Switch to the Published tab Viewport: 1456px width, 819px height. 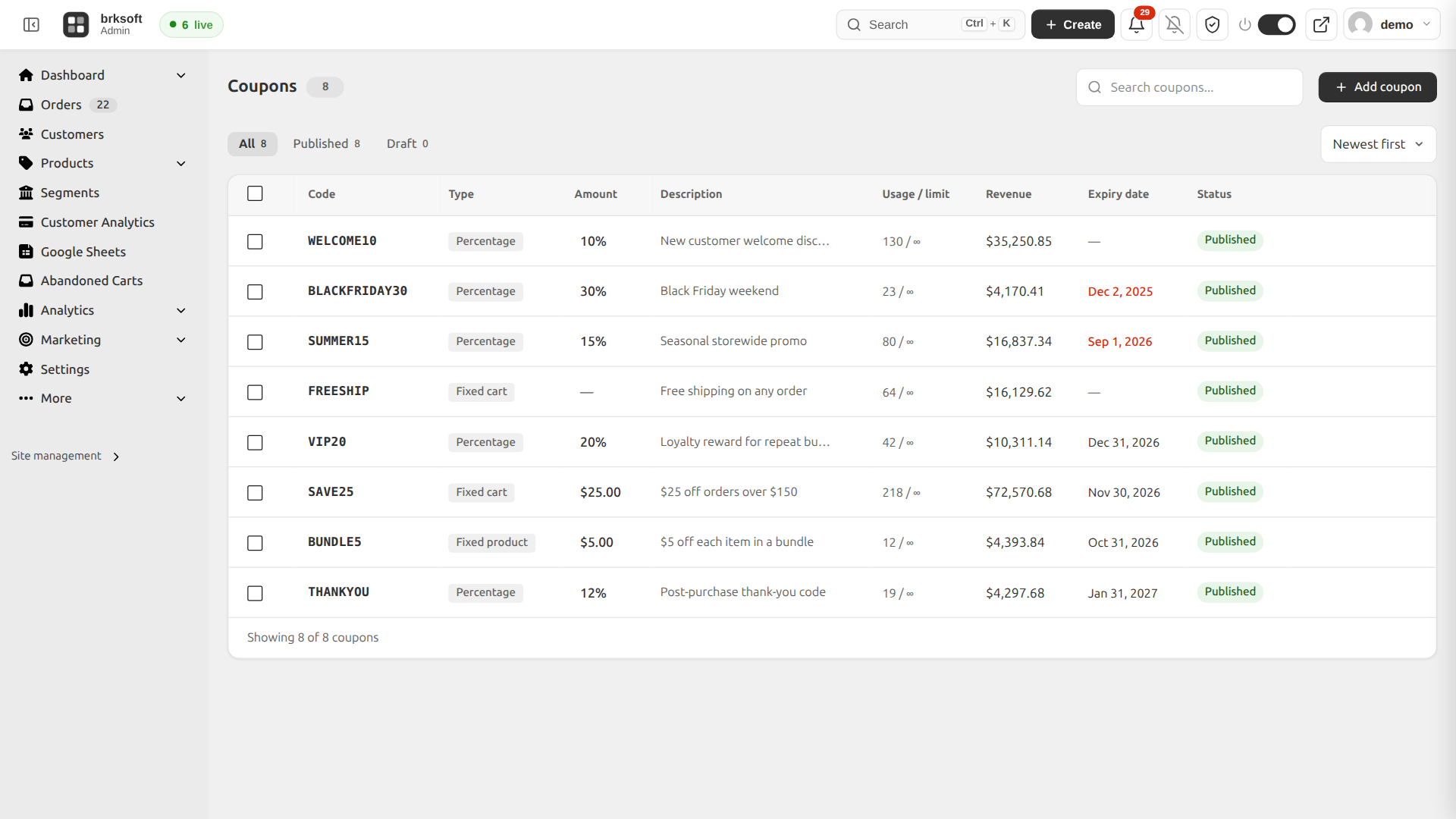pyautogui.click(x=327, y=144)
